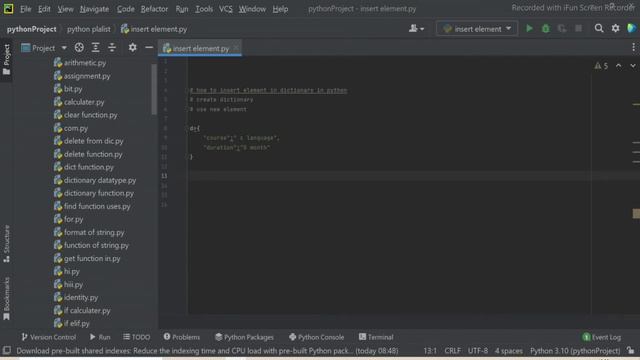Screen dimensions: 640x360
Task: Select if calculater.py file
Action: pos(82,311)
